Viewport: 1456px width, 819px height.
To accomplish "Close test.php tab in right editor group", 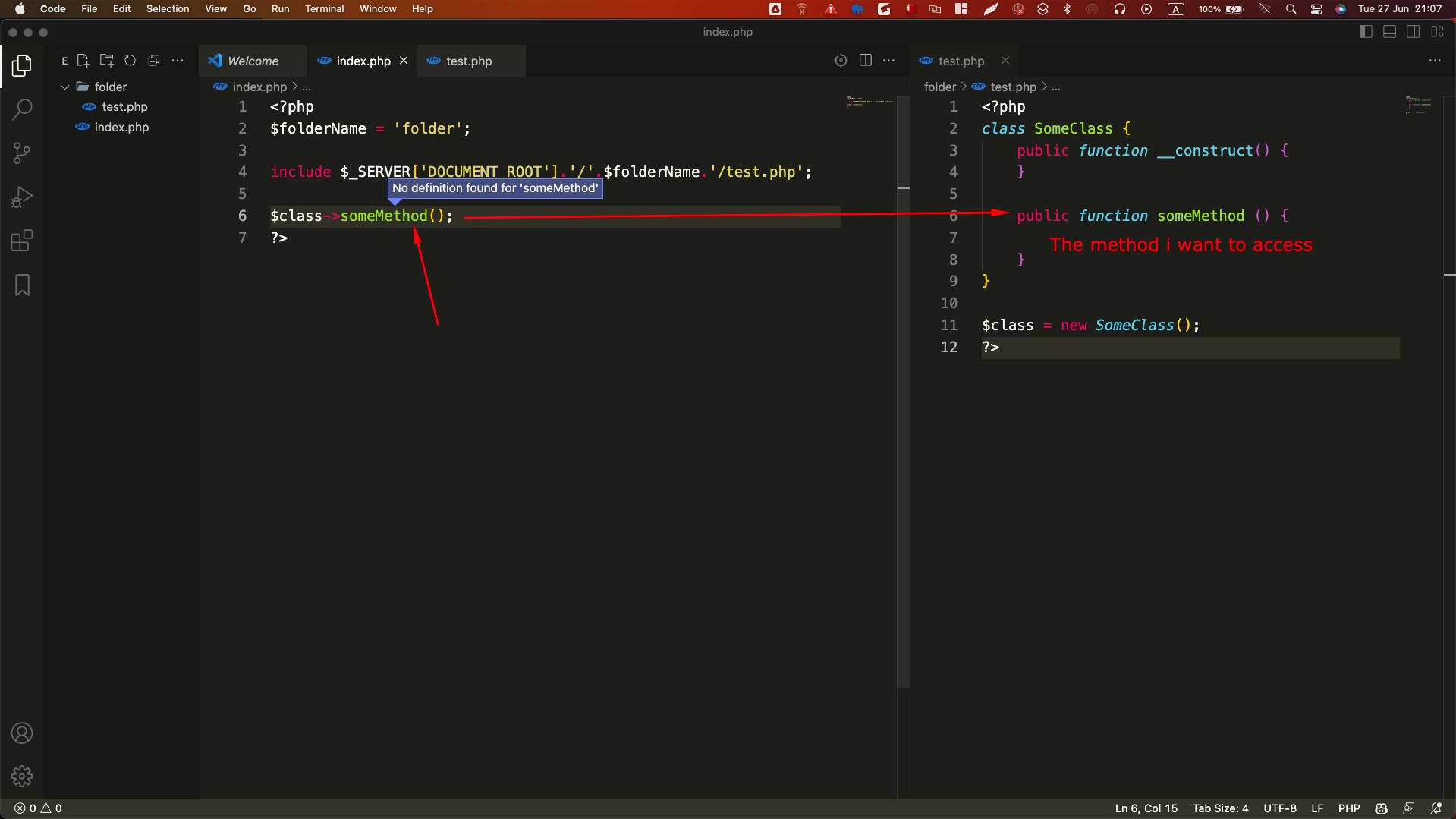I will pyautogui.click(x=1005, y=61).
